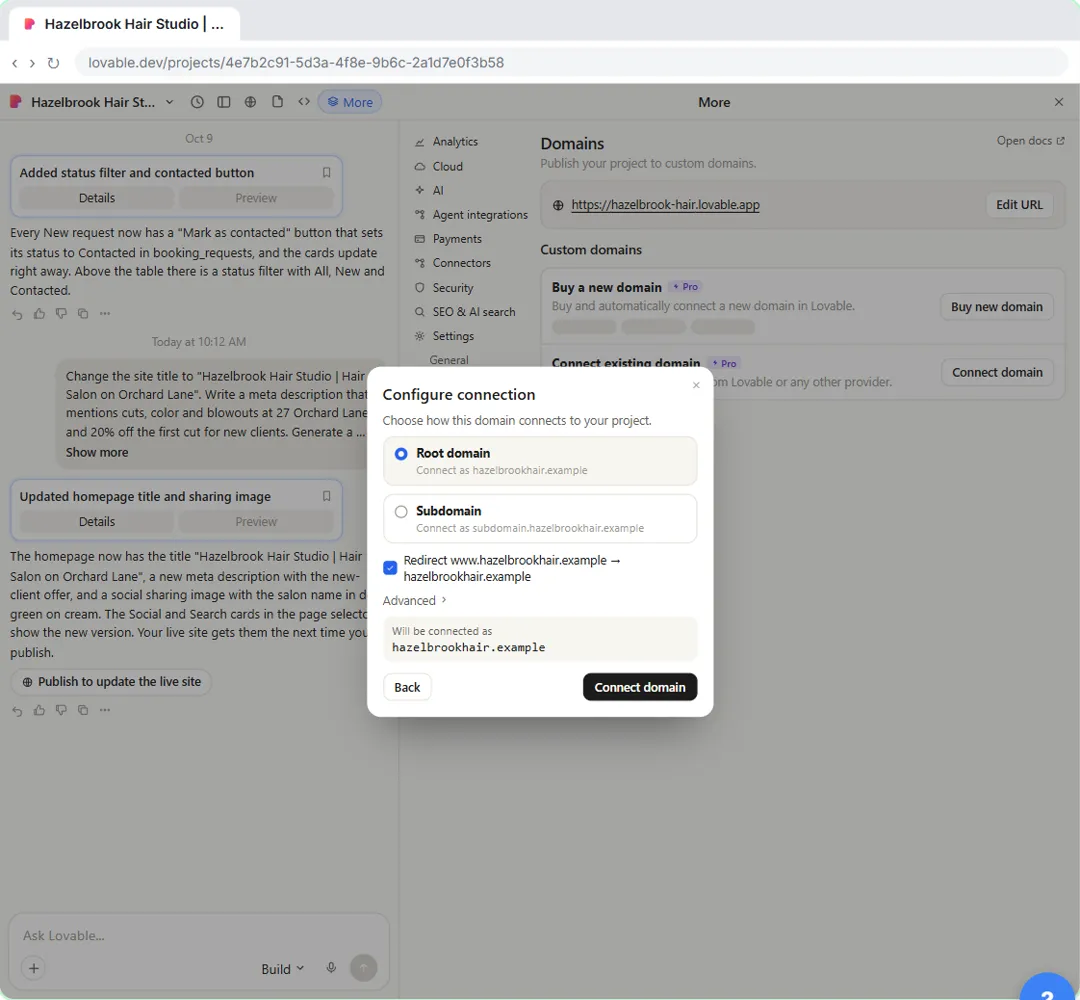Viewport: 1080px width, 1000px height.
Task: Open Settings in sidebar
Action: 453,336
